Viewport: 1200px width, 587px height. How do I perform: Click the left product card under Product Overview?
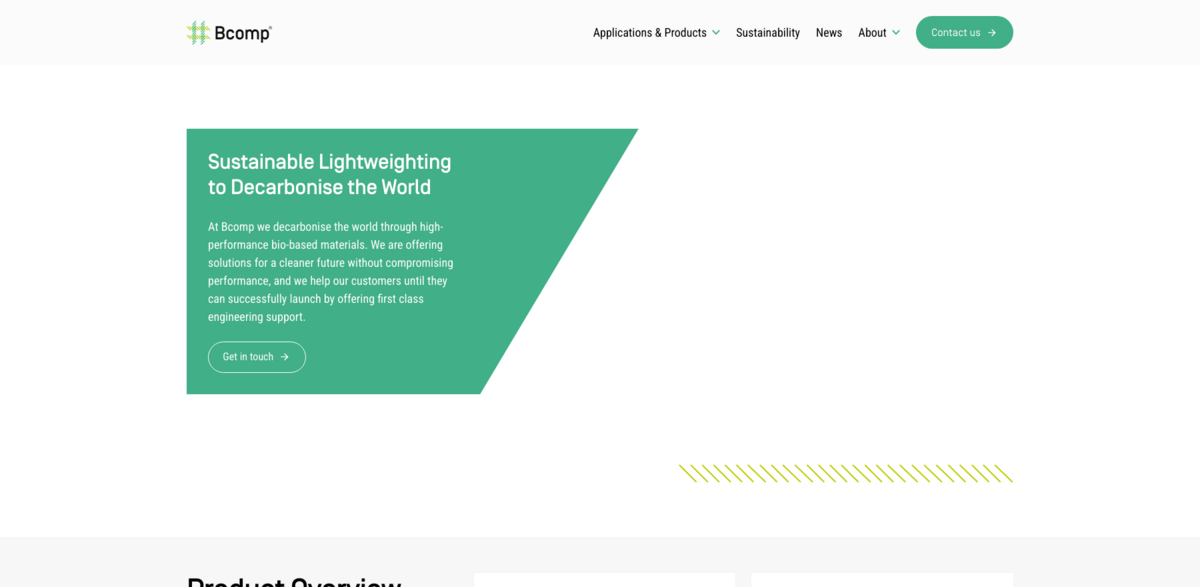[604, 582]
